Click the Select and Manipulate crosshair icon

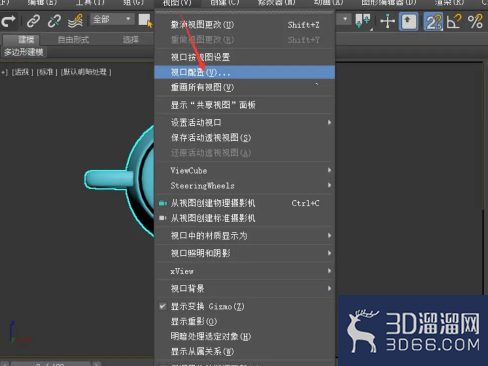point(387,22)
